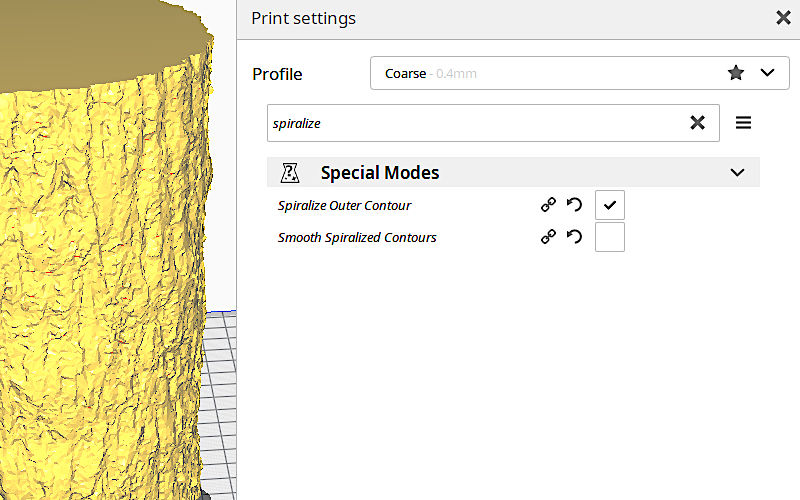Click link icon for Smooth Spiralized Contours
Screen dimensions: 800x500
click(548, 237)
